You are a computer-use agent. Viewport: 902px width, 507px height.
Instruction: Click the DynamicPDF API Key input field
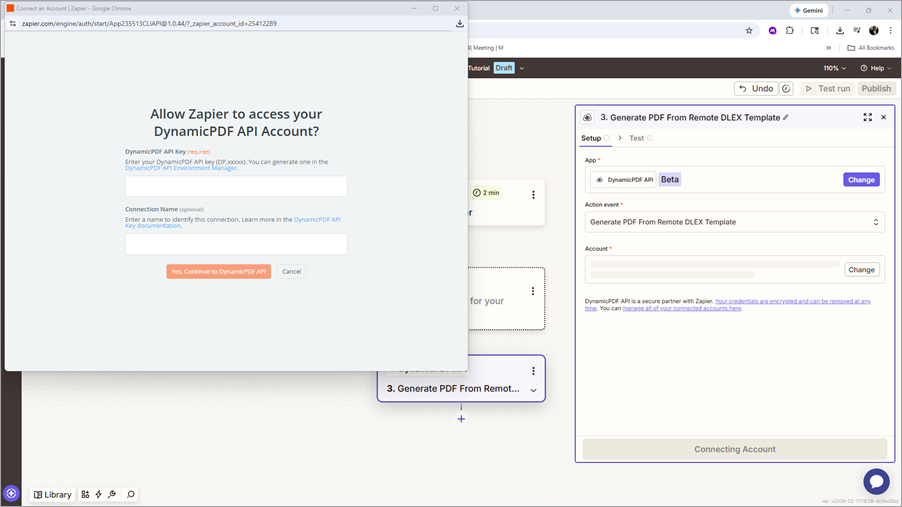pyautogui.click(x=236, y=187)
